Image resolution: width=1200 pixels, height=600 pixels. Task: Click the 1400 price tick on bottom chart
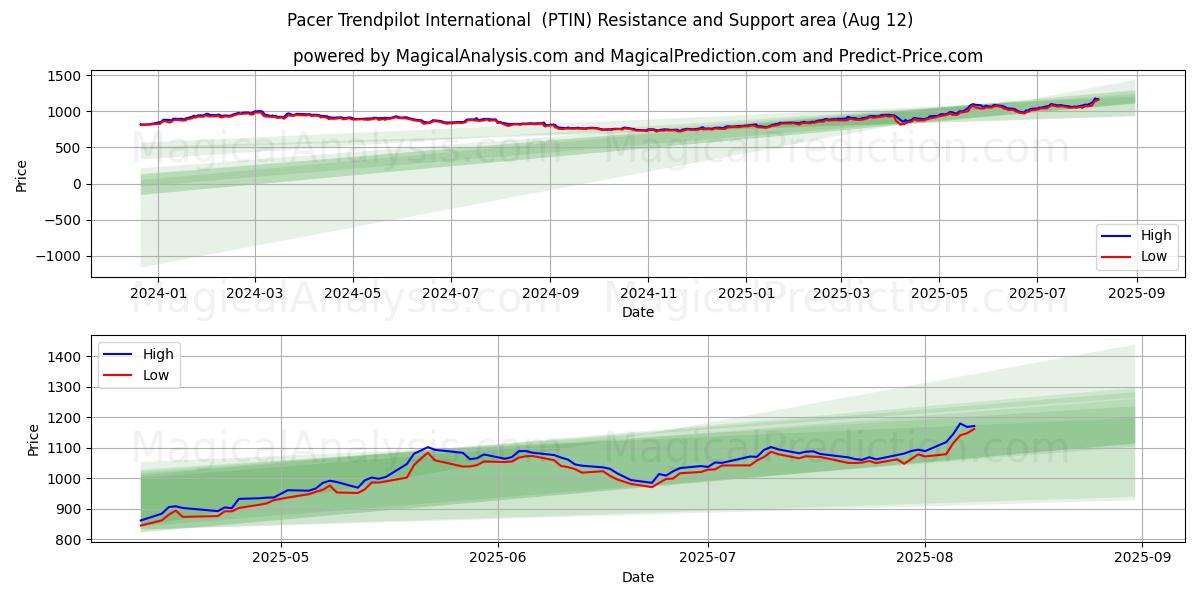[65, 357]
